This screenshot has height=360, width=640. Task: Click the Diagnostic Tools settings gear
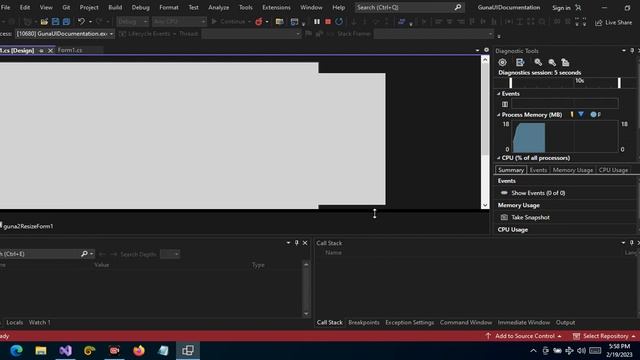(502, 62)
